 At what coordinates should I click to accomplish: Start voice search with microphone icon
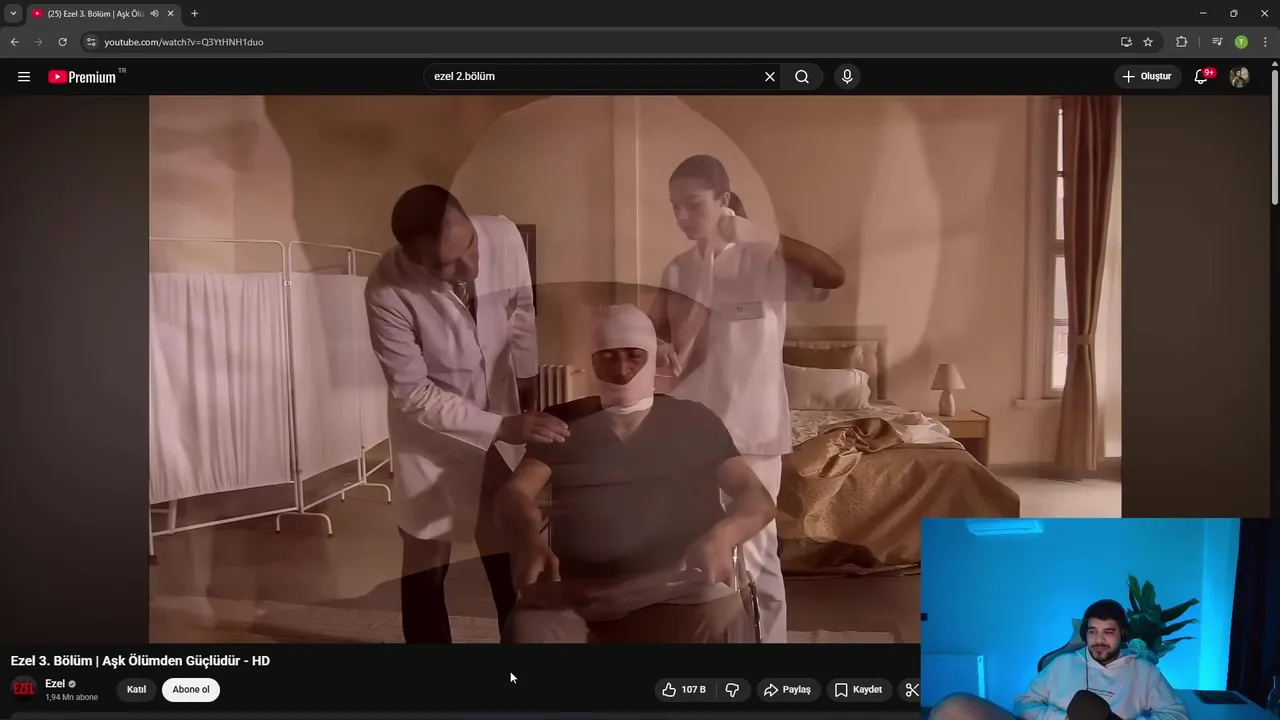point(847,77)
